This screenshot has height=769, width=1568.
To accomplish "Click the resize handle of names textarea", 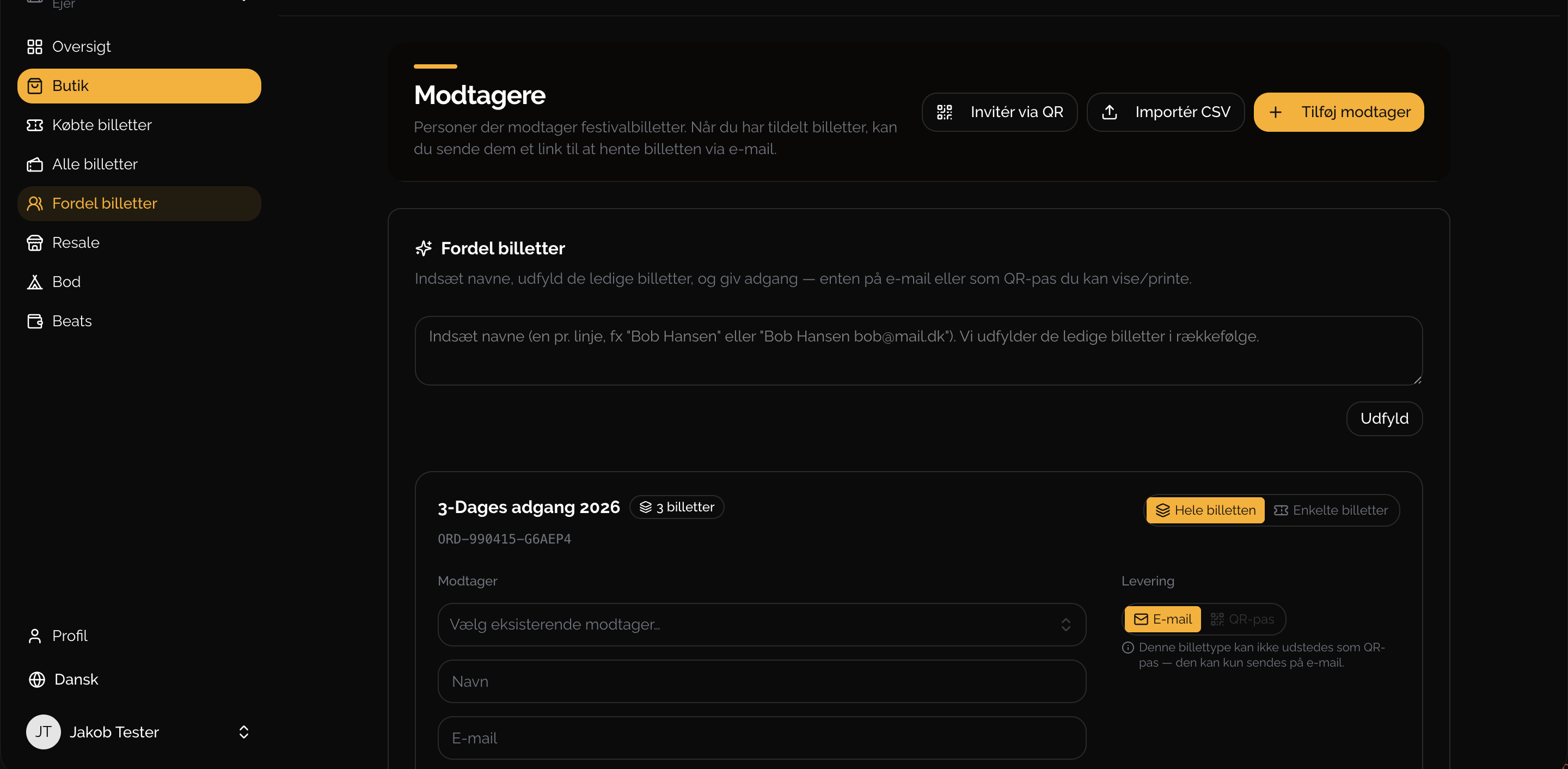I will pos(1417,379).
